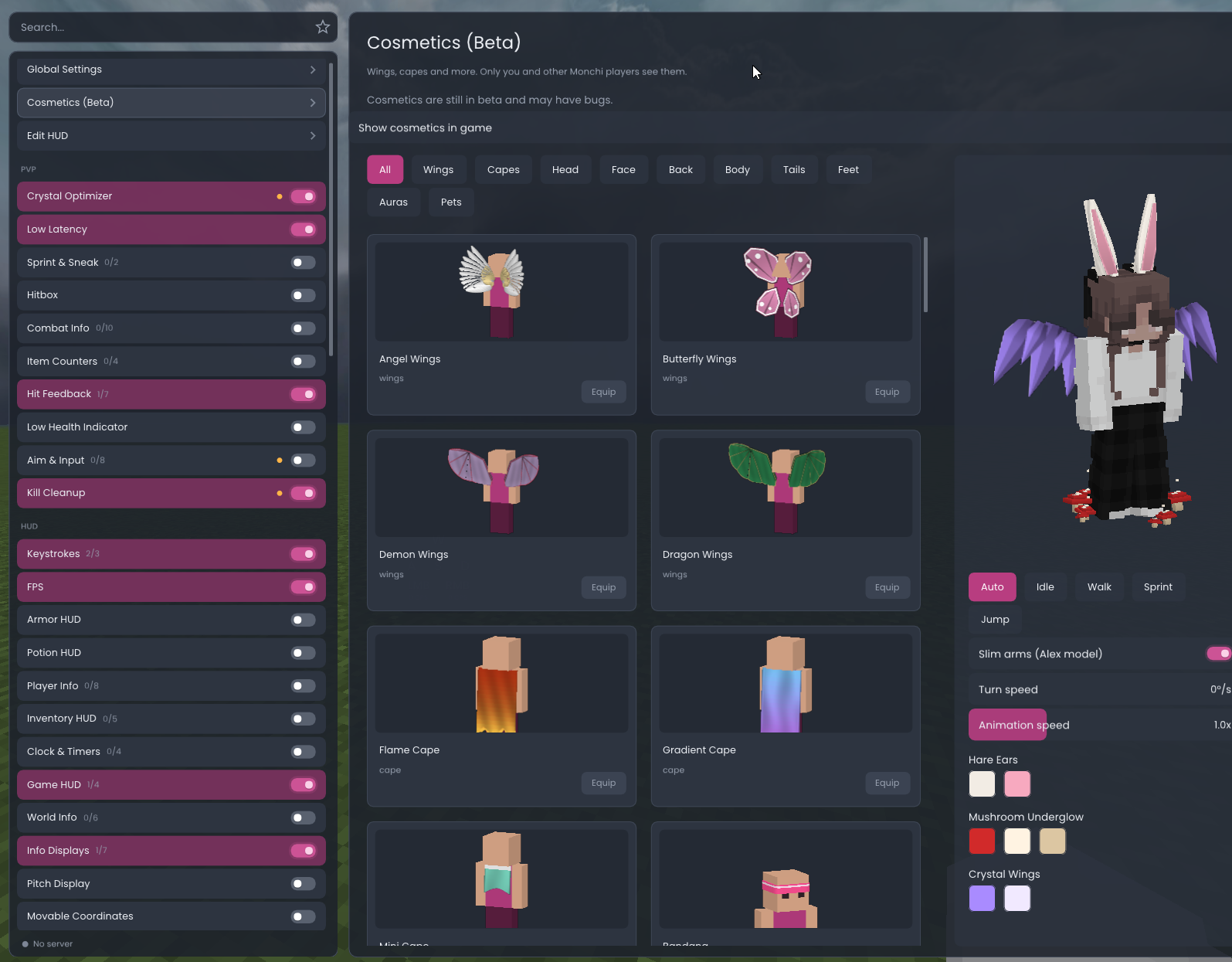The image size is (1232, 962).
Task: Select the All cosmetics tab
Action: 385,170
